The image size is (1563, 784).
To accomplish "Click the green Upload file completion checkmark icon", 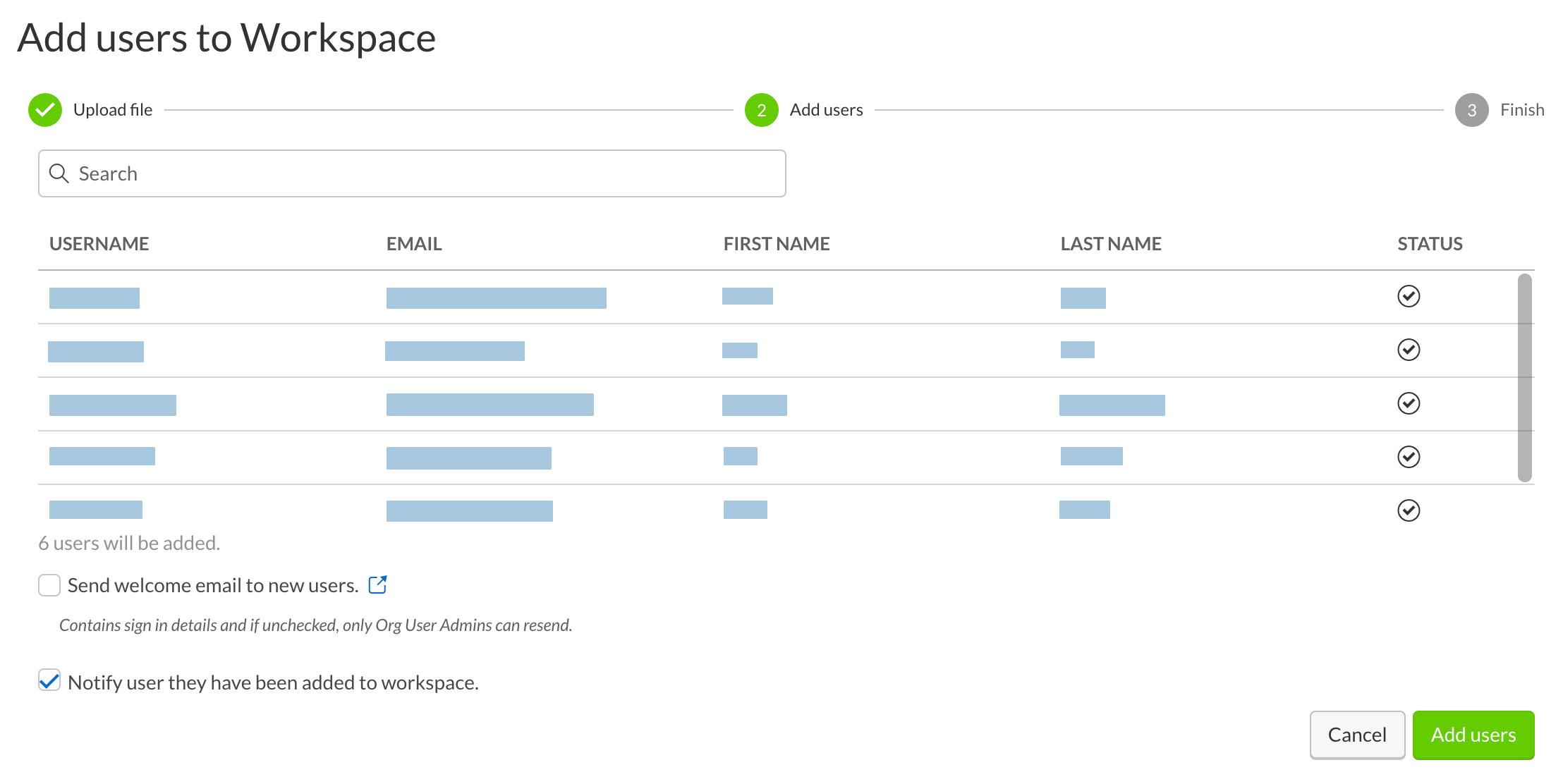I will (45, 109).
